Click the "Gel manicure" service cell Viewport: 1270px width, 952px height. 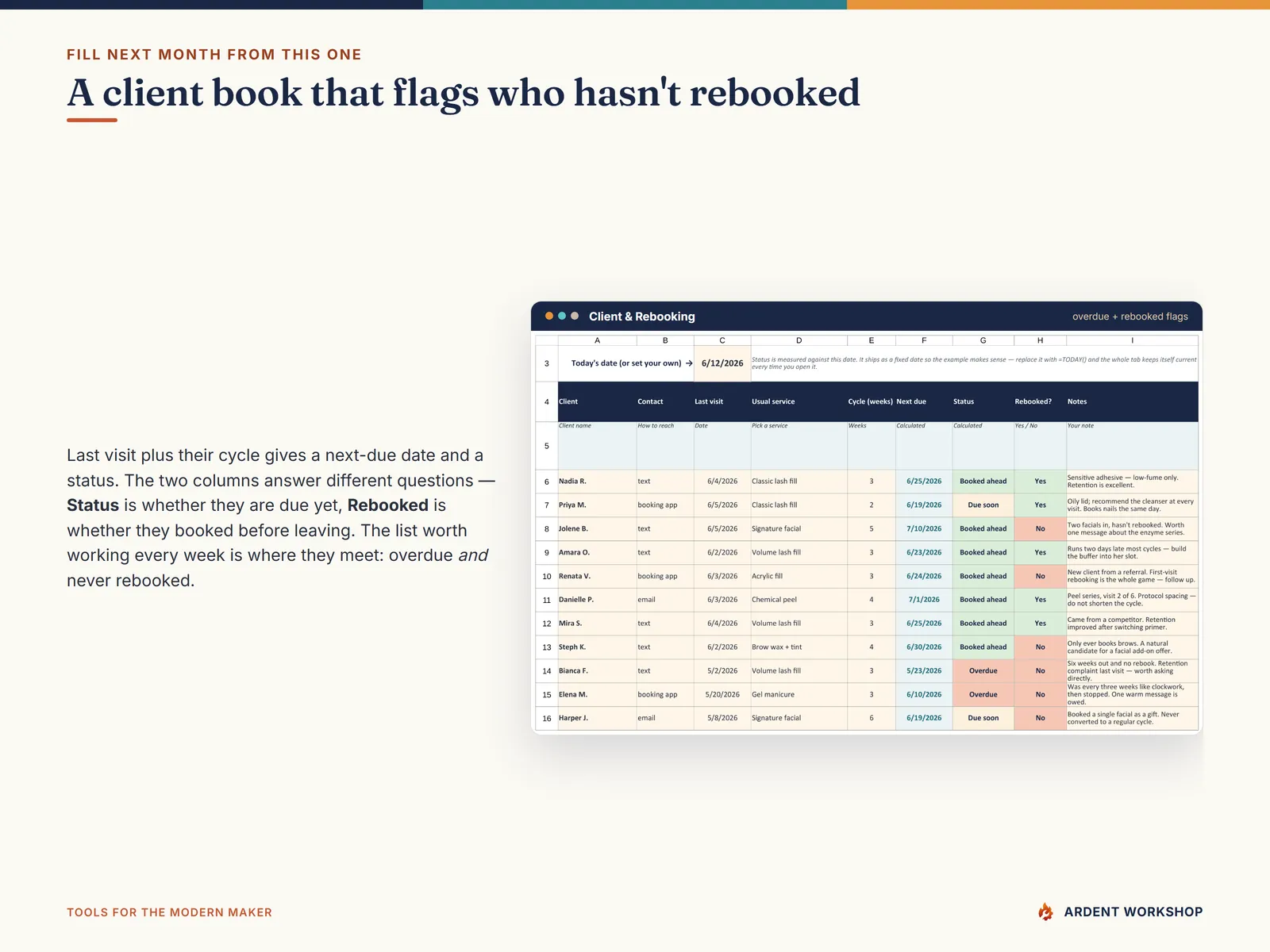799,694
